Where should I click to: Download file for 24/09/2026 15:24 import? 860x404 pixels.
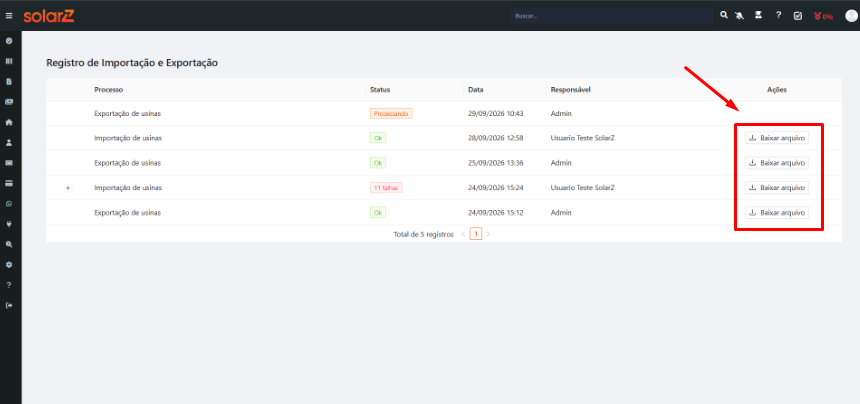click(777, 187)
